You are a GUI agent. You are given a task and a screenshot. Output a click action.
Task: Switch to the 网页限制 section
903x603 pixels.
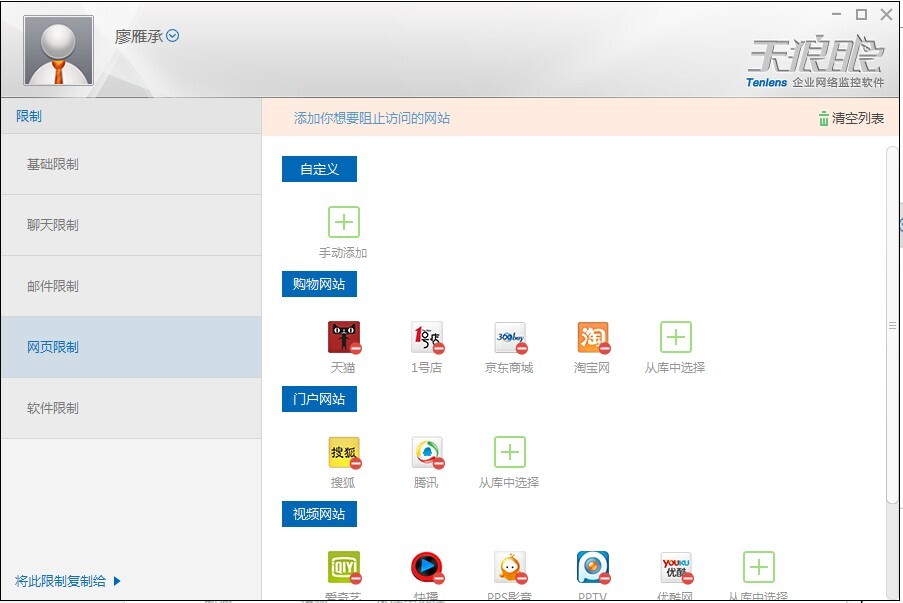click(x=131, y=347)
